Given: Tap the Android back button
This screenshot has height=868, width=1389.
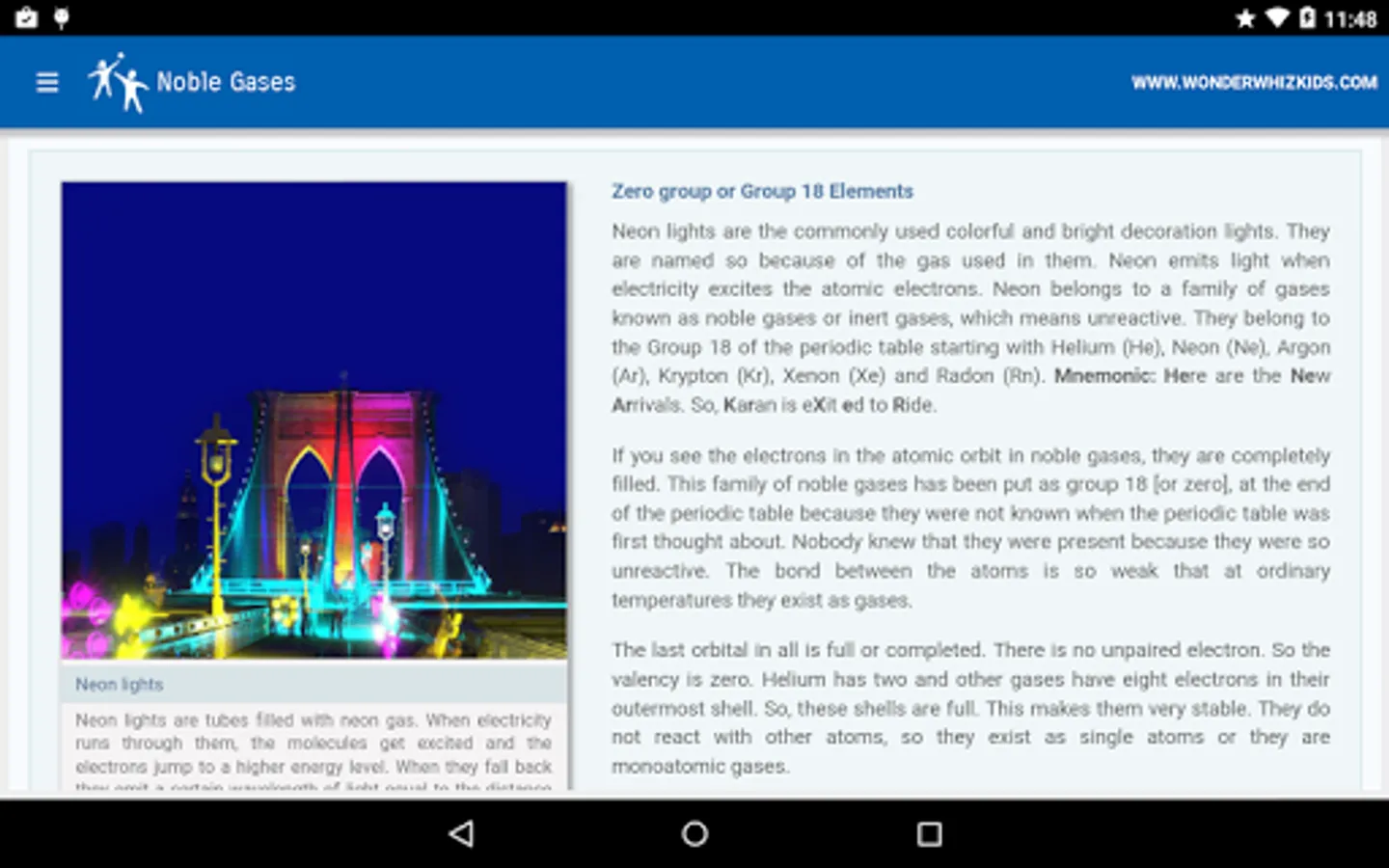Looking at the screenshot, I should (462, 833).
